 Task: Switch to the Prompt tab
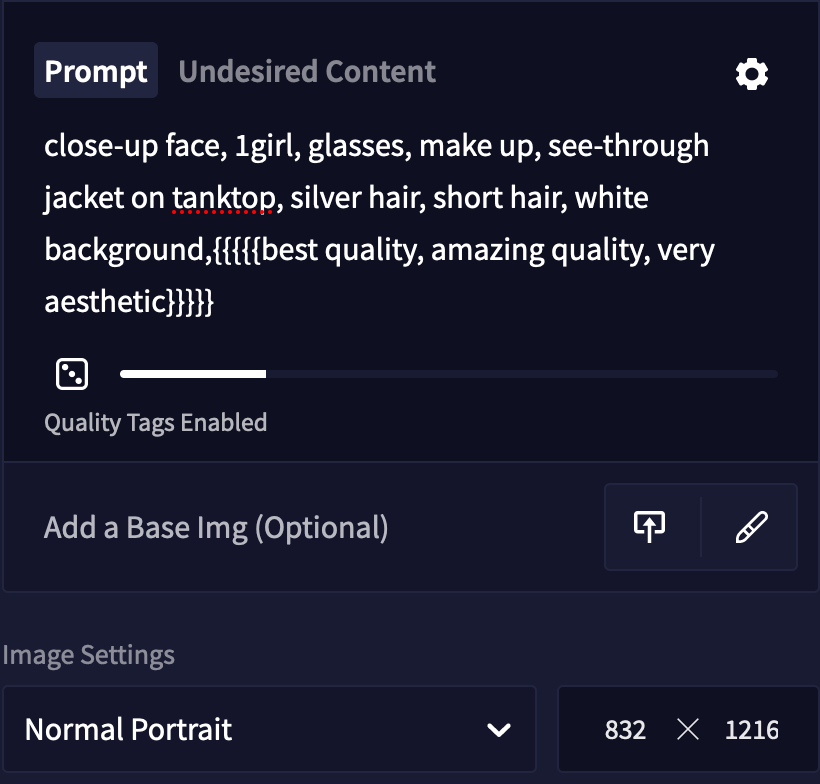tap(96, 70)
